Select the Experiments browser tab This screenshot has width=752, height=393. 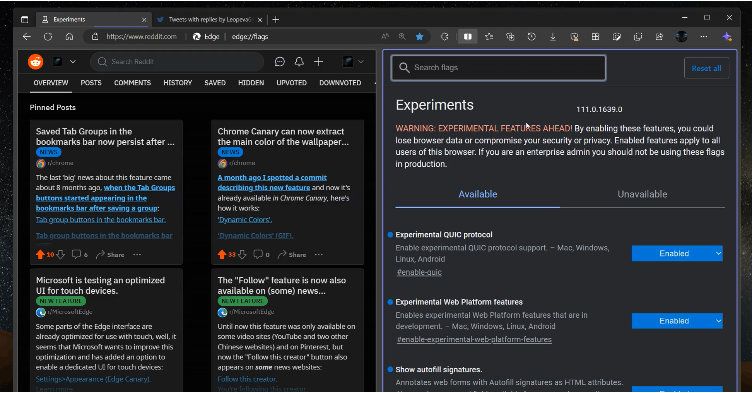click(x=94, y=20)
